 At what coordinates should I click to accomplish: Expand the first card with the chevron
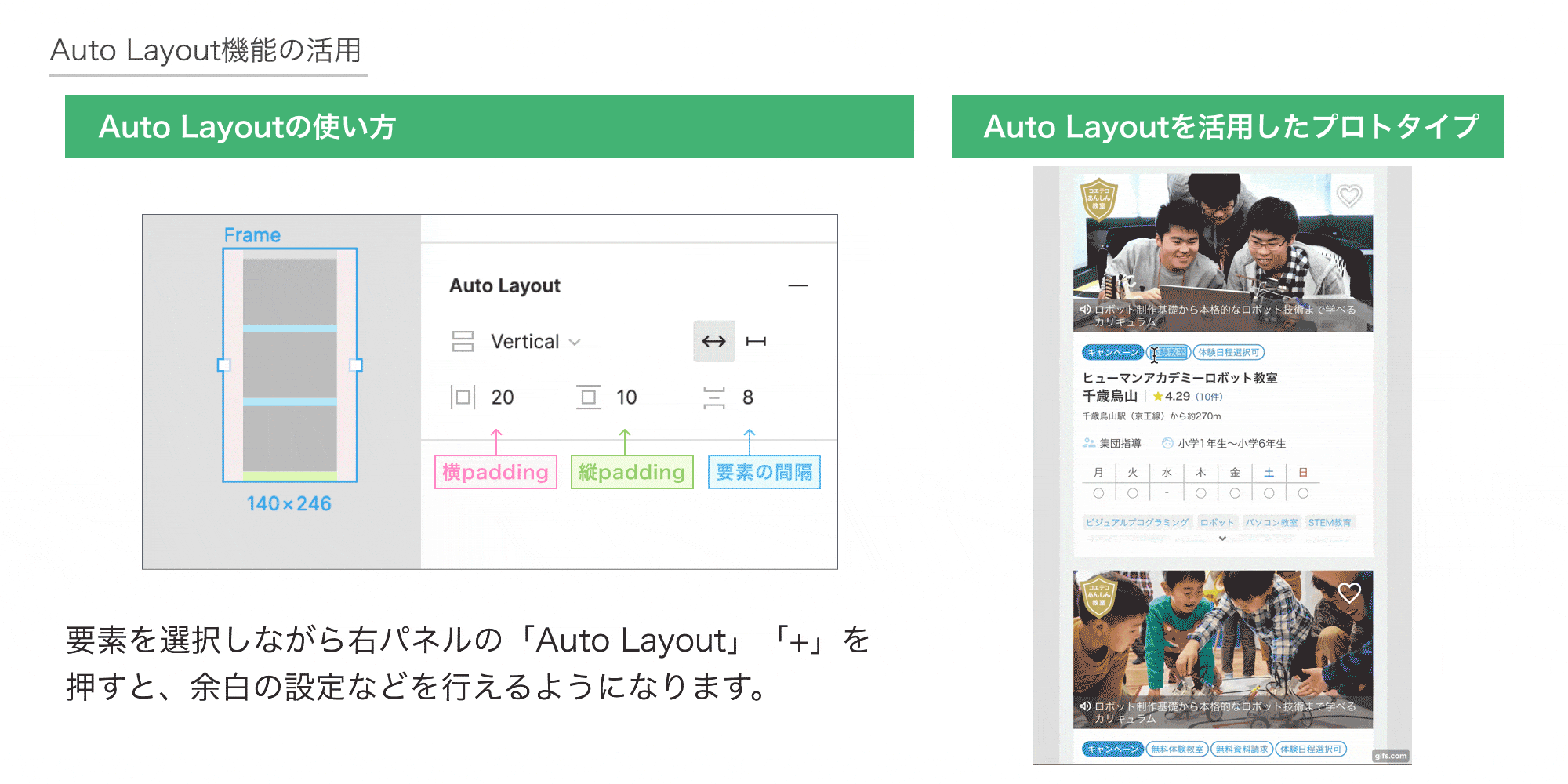pos(1222,539)
